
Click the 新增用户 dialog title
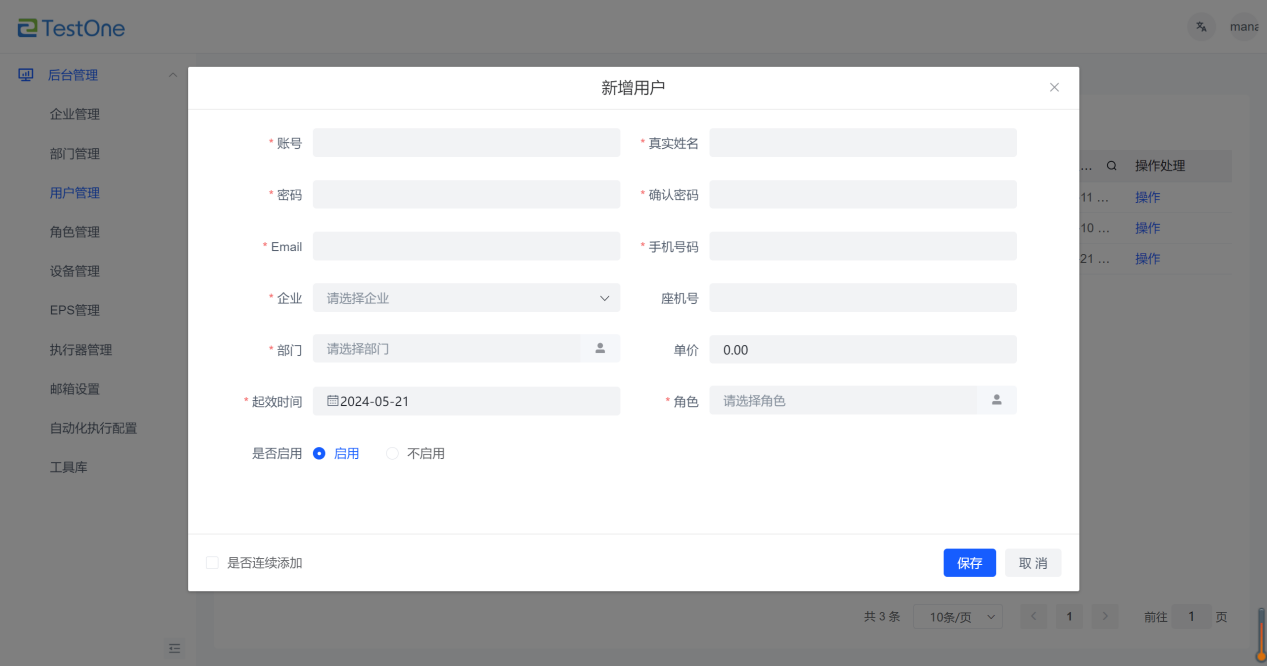[x=633, y=88]
